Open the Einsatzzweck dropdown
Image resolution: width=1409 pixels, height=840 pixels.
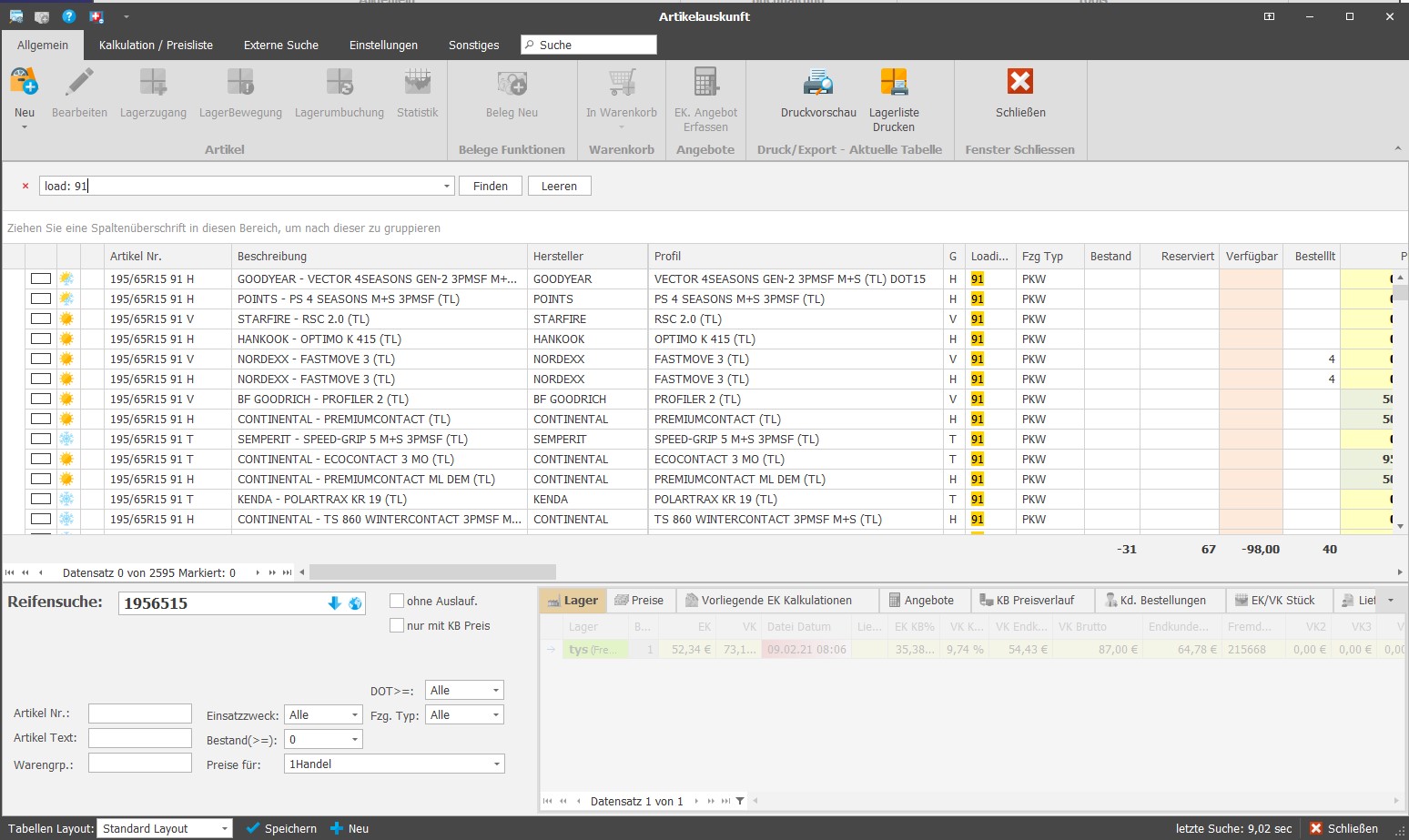point(354,714)
